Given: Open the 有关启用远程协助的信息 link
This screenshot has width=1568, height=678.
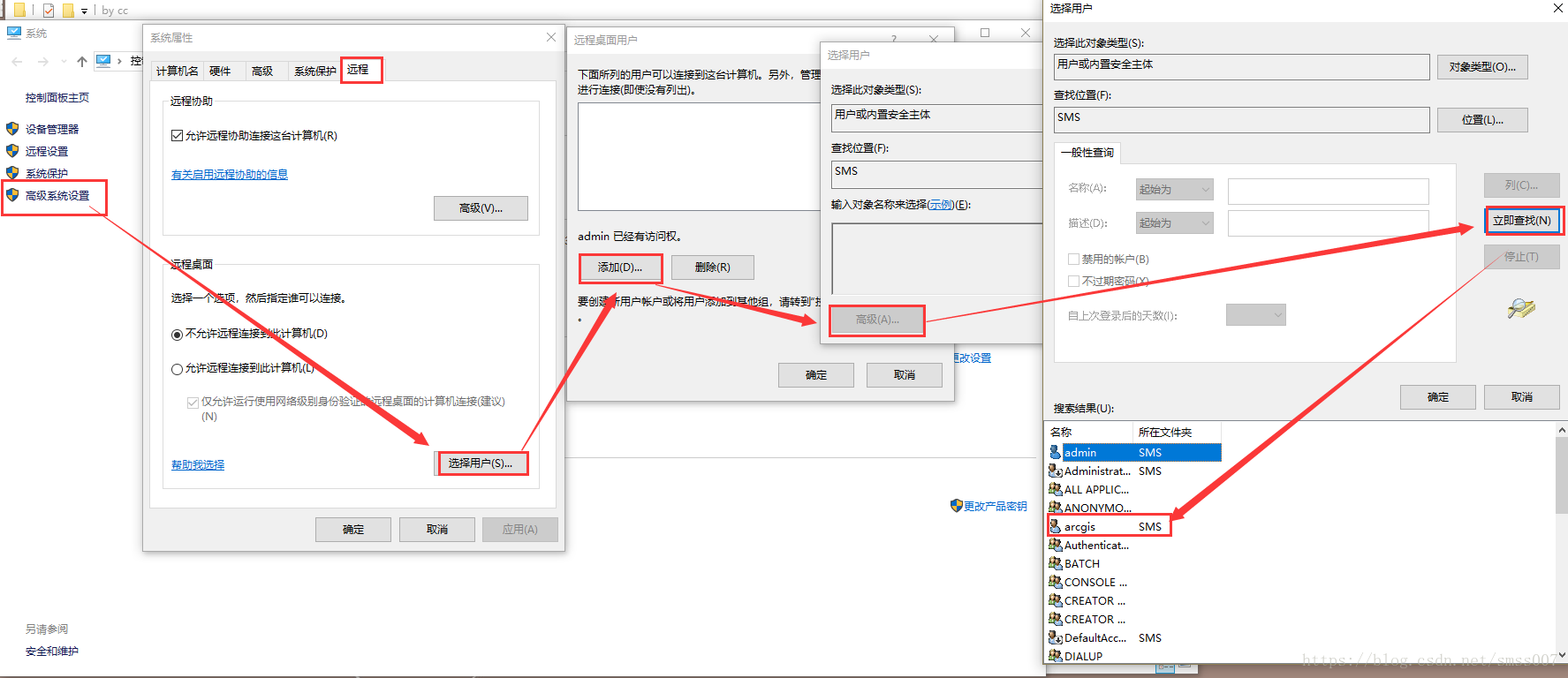Looking at the screenshot, I should coord(230,174).
